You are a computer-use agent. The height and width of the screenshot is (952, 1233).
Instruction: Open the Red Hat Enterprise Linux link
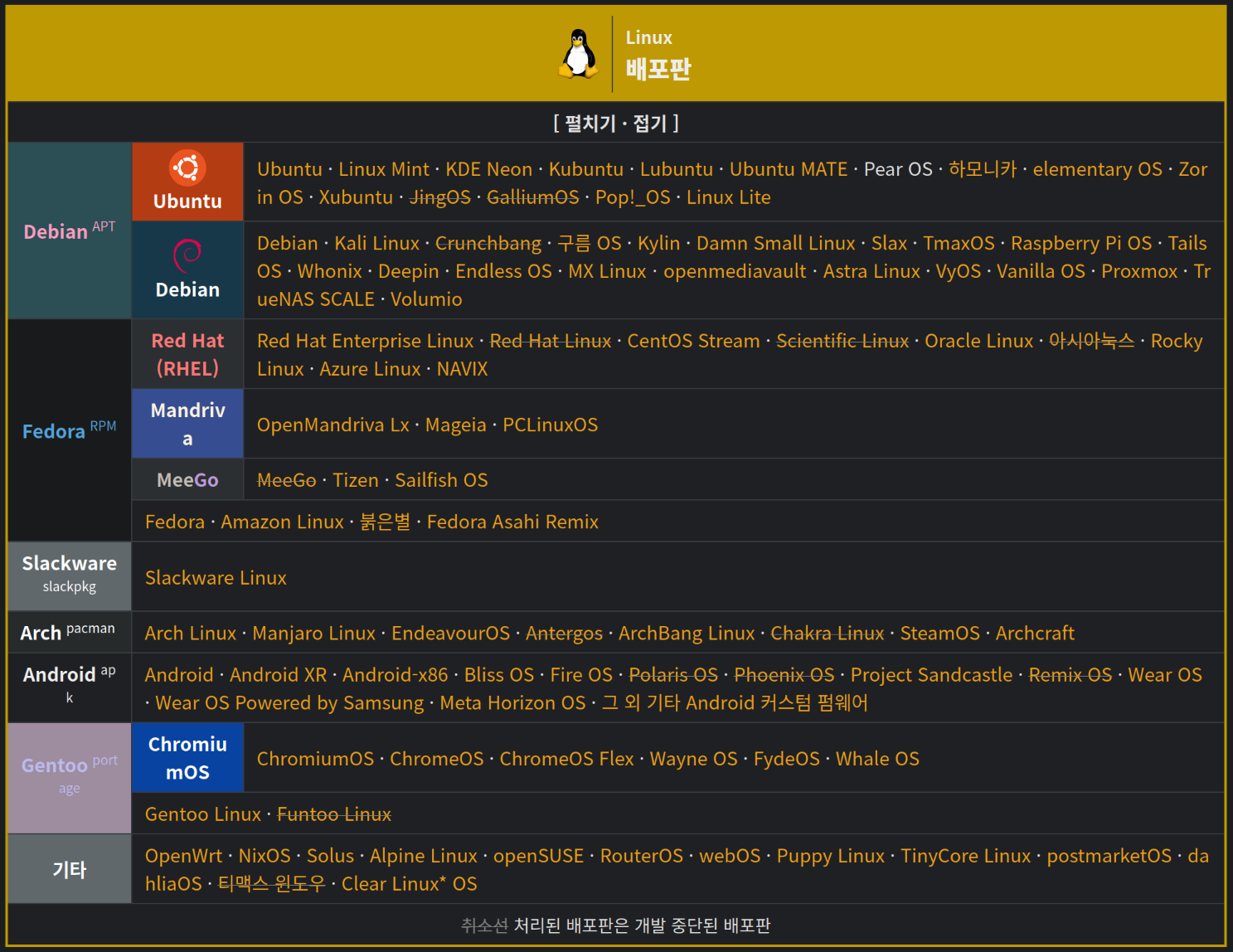(x=366, y=341)
